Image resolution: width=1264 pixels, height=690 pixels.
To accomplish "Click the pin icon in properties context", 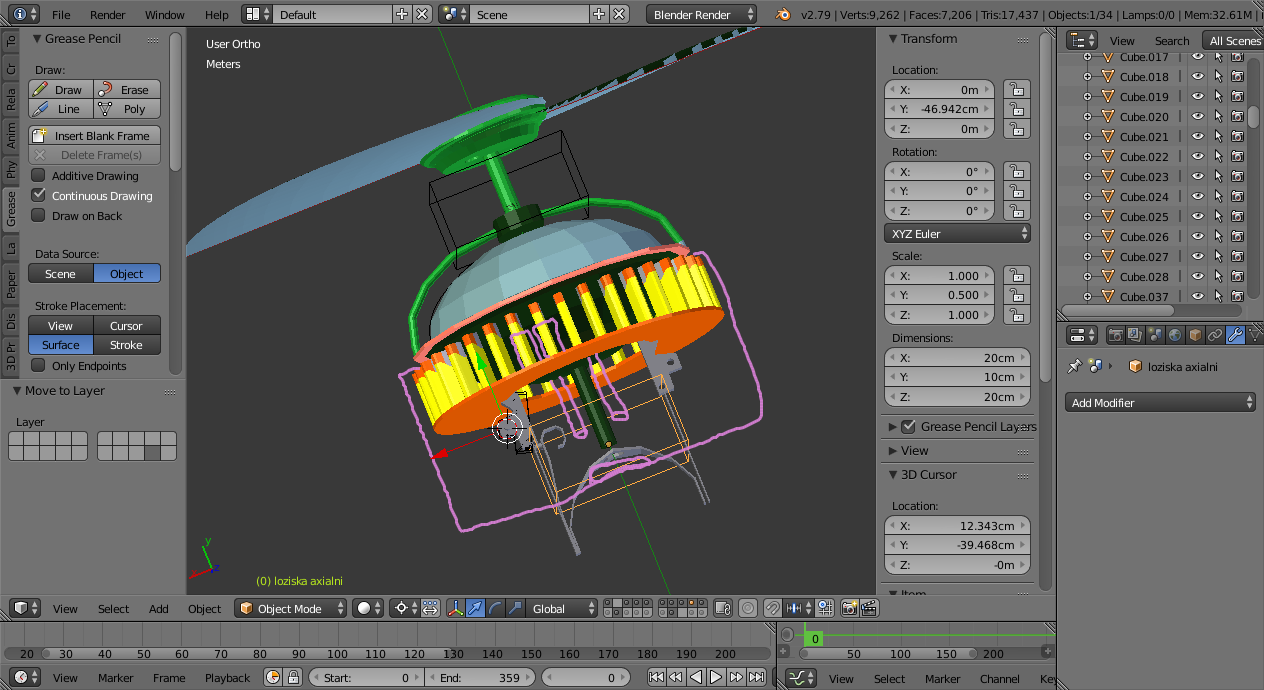I will click(x=1075, y=366).
